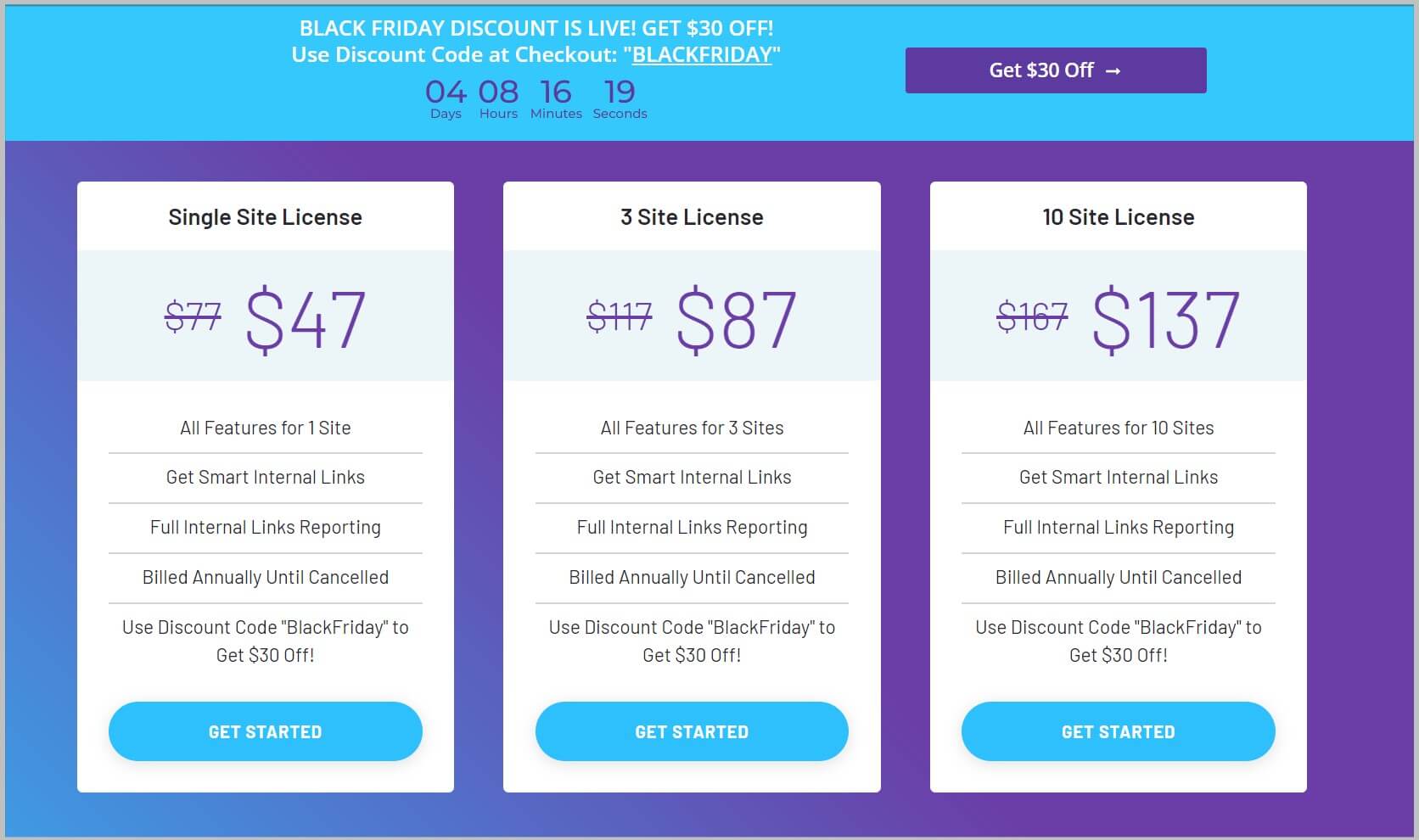Click Get Started for 10 Site License
The image size is (1419, 840).
point(1119,731)
